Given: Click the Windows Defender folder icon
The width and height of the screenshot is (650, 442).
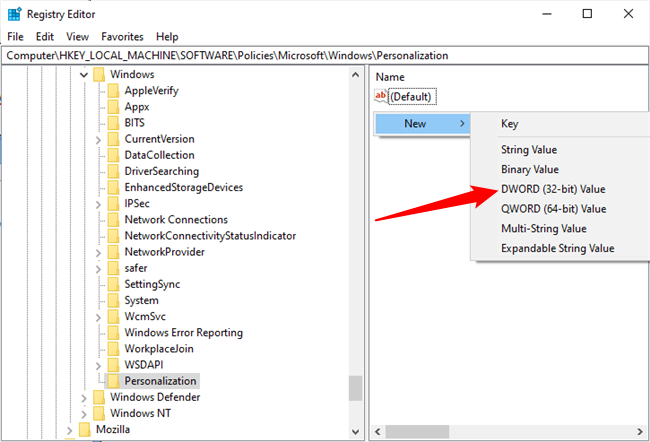Looking at the screenshot, I should pos(99,398).
